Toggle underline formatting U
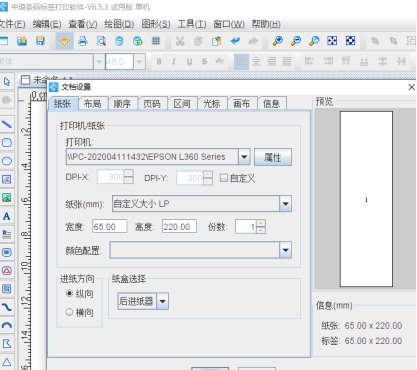 [189, 61]
